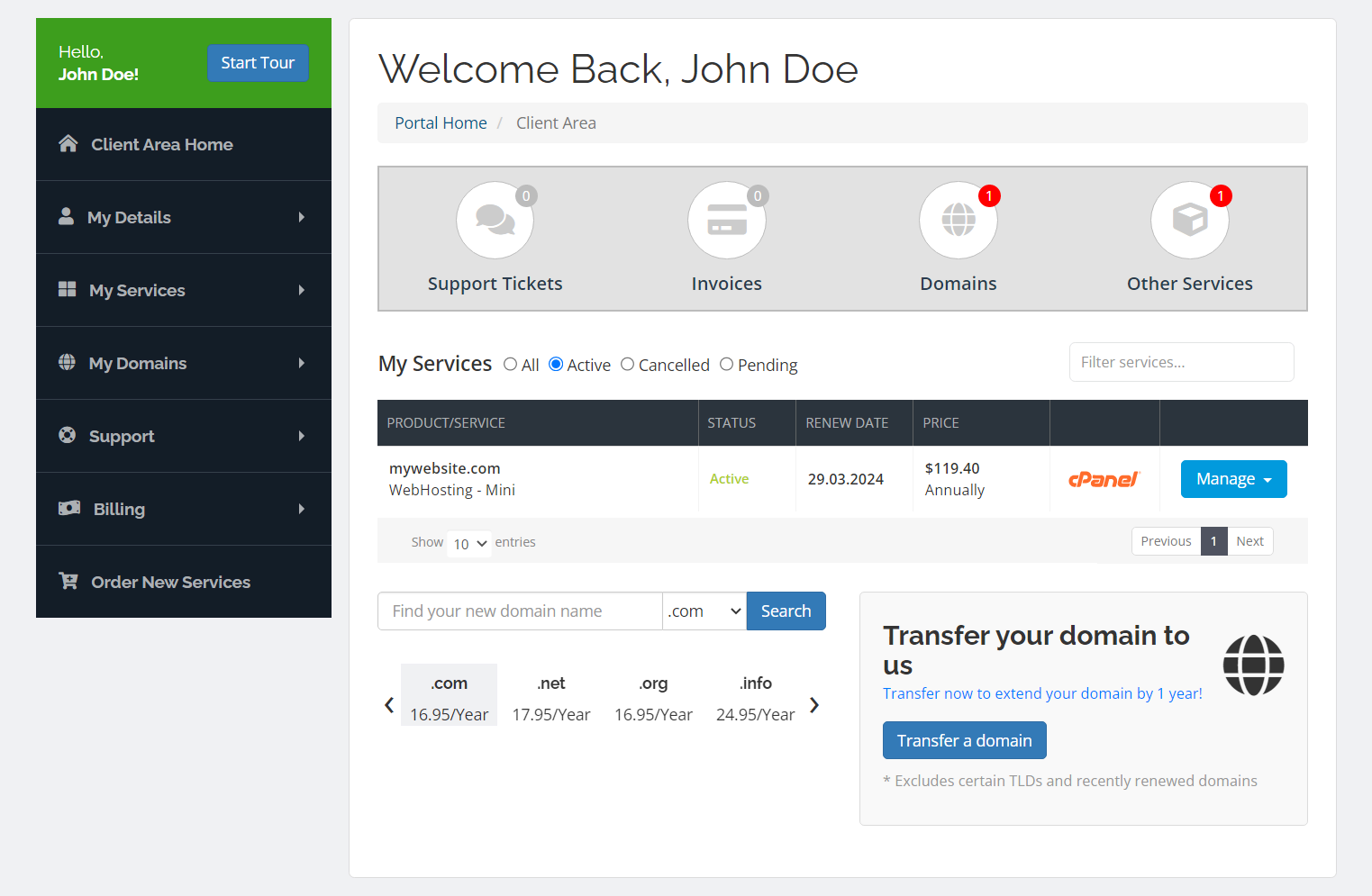This screenshot has width=1372, height=896.
Task: Click the grey zero badge on Support Tickets
Action: 526,195
